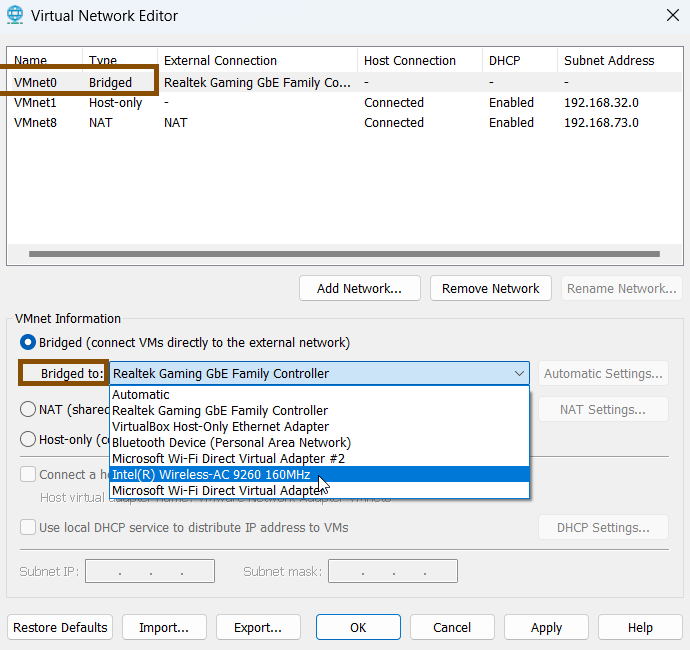Click the Type column header

120,60
